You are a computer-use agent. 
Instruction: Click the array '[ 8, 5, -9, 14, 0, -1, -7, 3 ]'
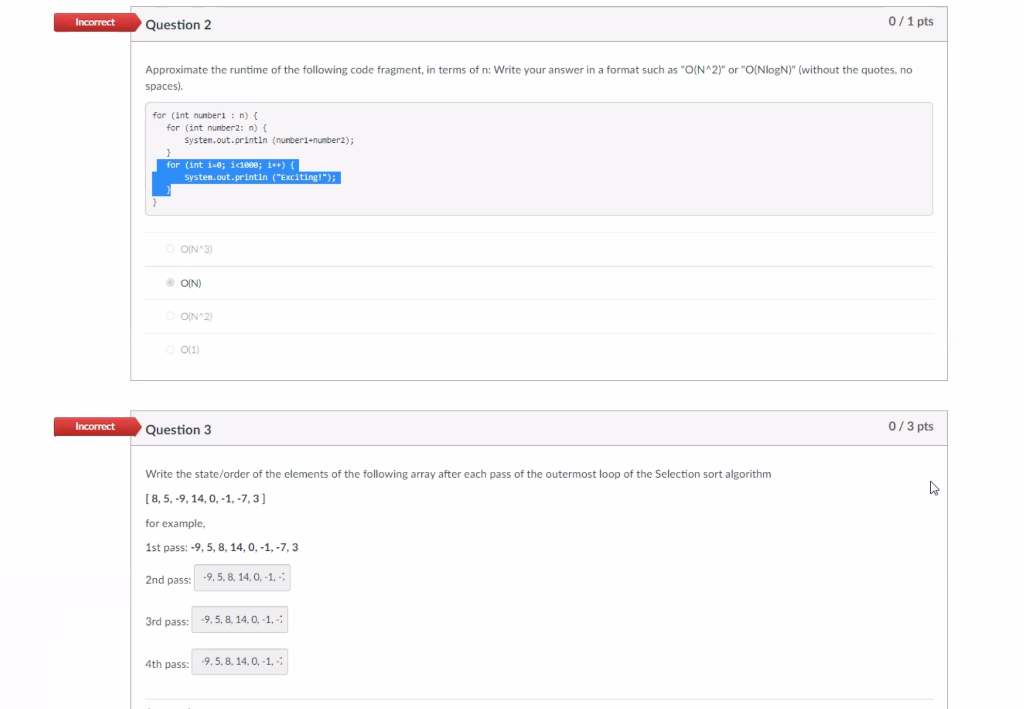205,499
